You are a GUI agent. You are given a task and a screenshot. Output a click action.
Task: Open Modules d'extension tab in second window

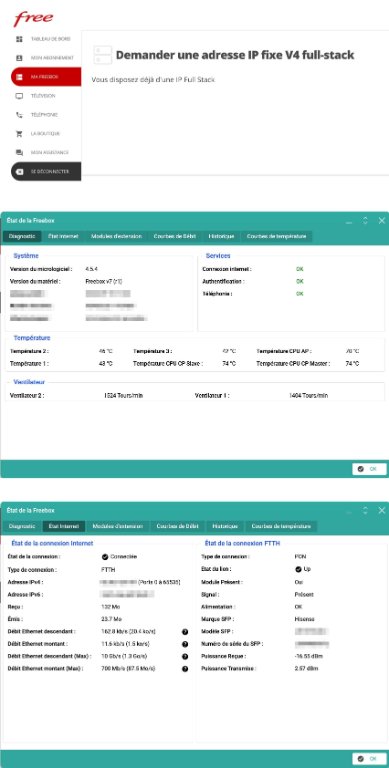pos(118,526)
